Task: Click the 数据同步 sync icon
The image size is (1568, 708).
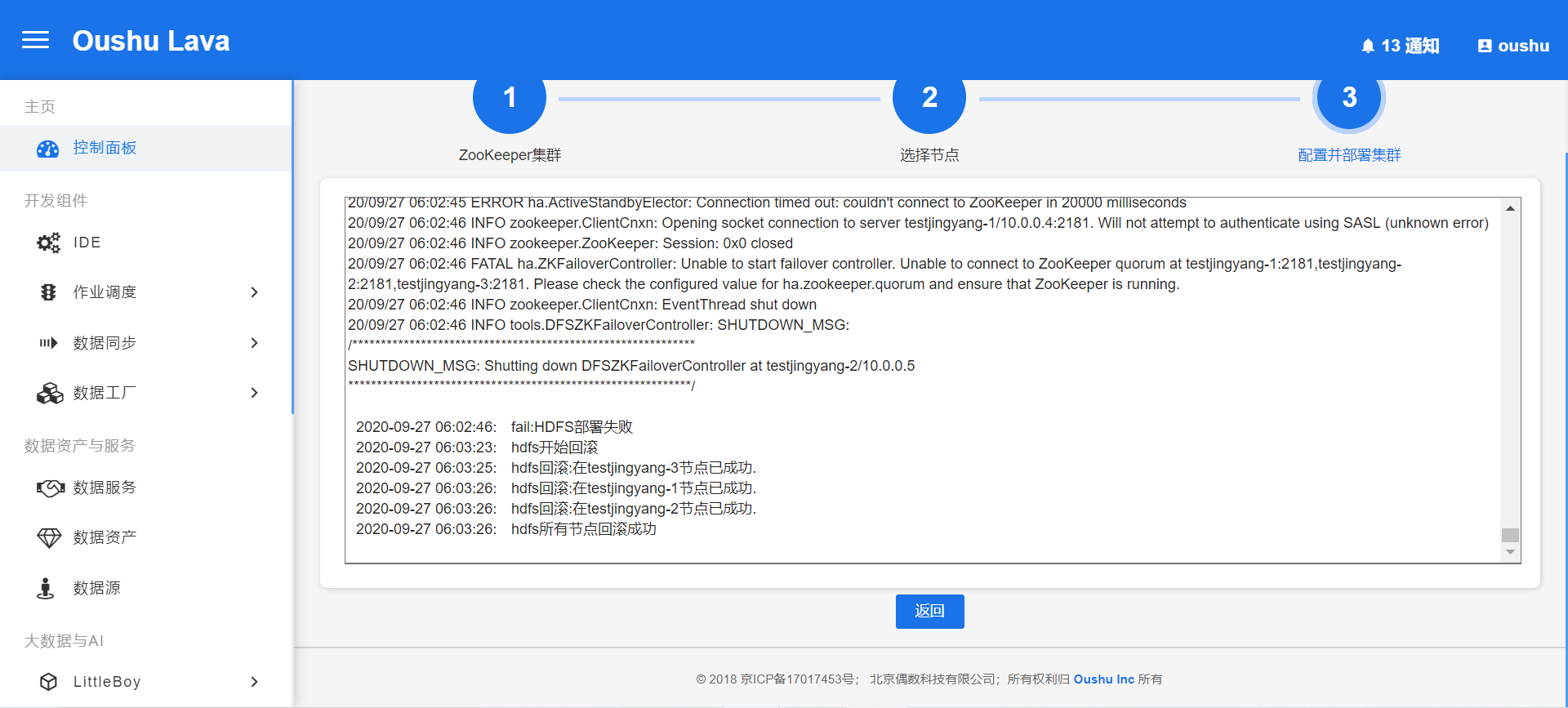Action: pos(48,343)
